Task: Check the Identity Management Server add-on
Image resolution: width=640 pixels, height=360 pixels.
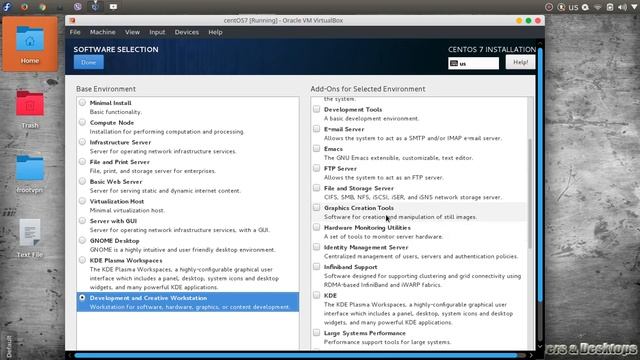Action: pos(316,247)
